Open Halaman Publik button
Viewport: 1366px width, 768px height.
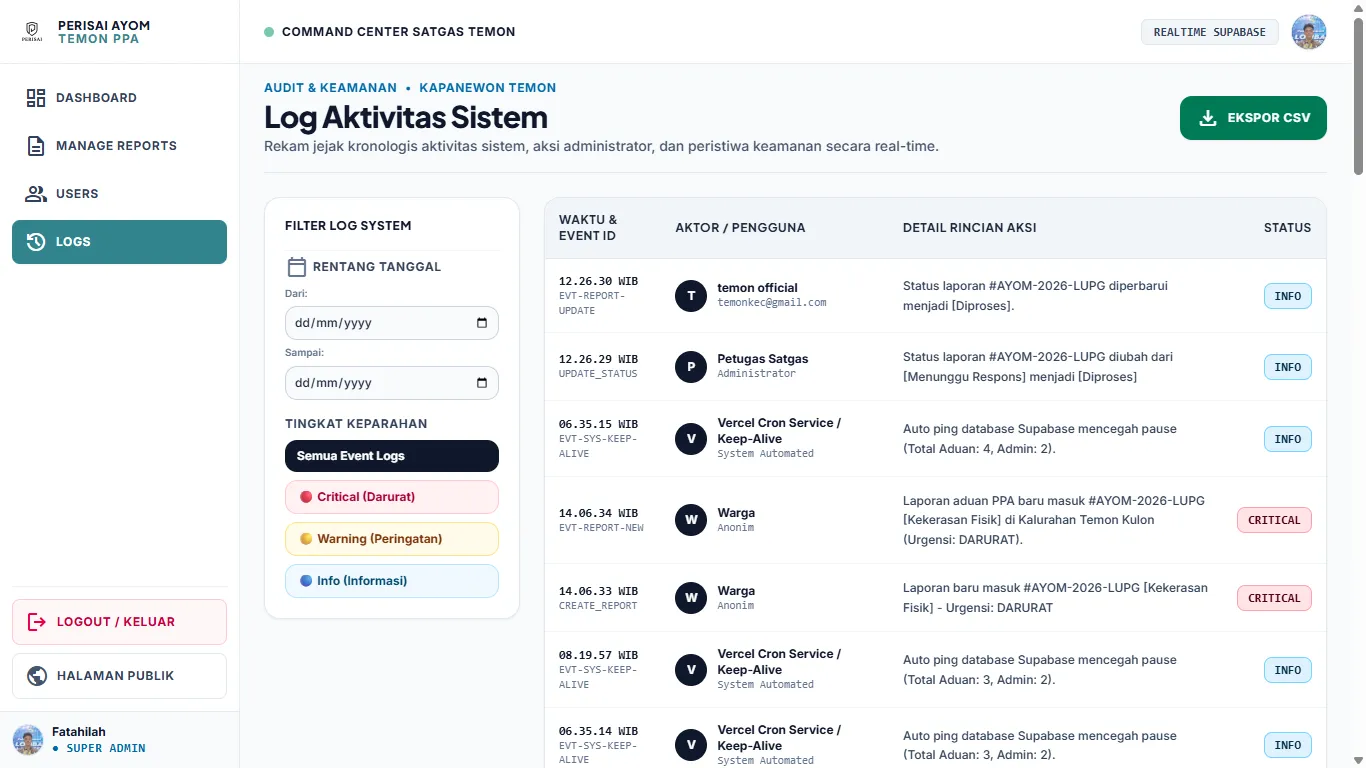click(119, 676)
